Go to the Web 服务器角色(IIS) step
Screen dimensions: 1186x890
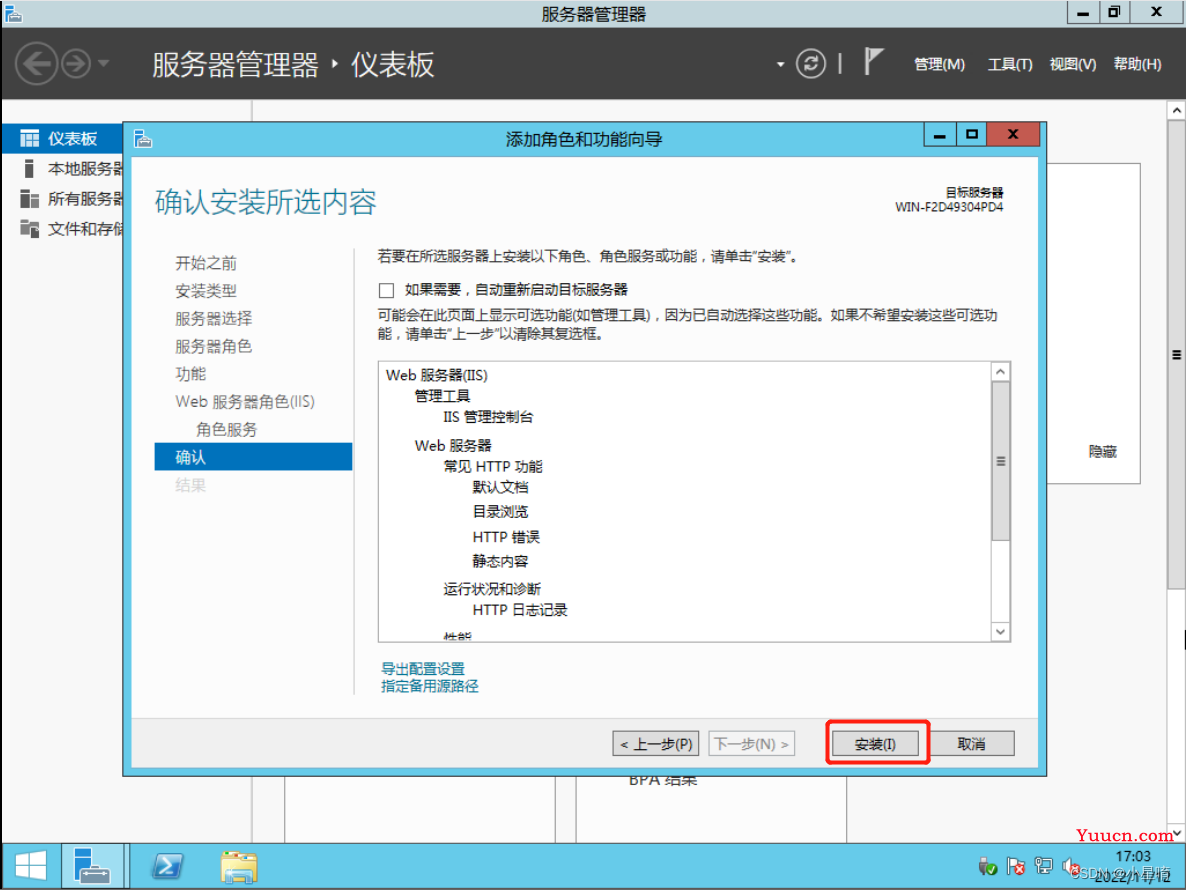click(245, 402)
